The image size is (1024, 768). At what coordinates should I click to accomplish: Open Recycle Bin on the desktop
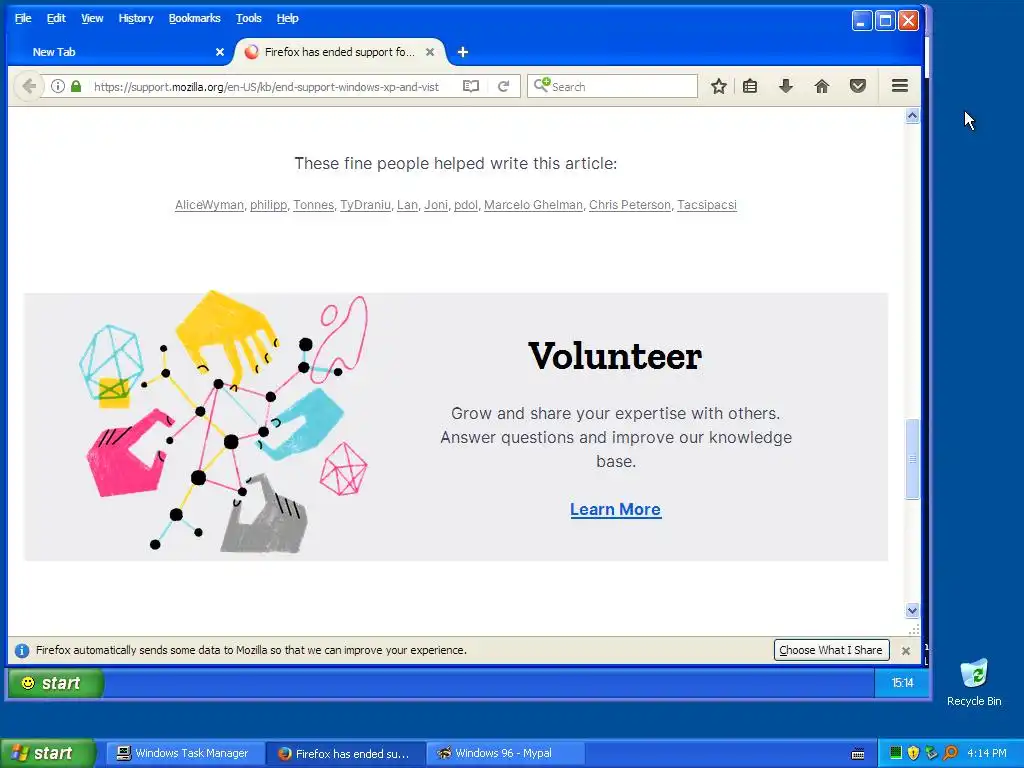(x=974, y=683)
